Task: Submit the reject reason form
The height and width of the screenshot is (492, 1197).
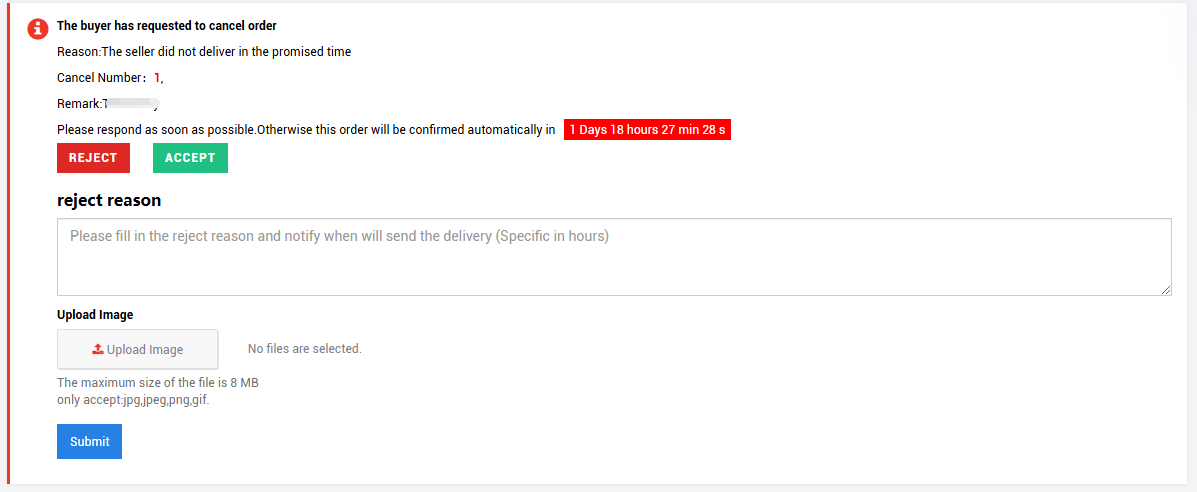Action: [89, 442]
